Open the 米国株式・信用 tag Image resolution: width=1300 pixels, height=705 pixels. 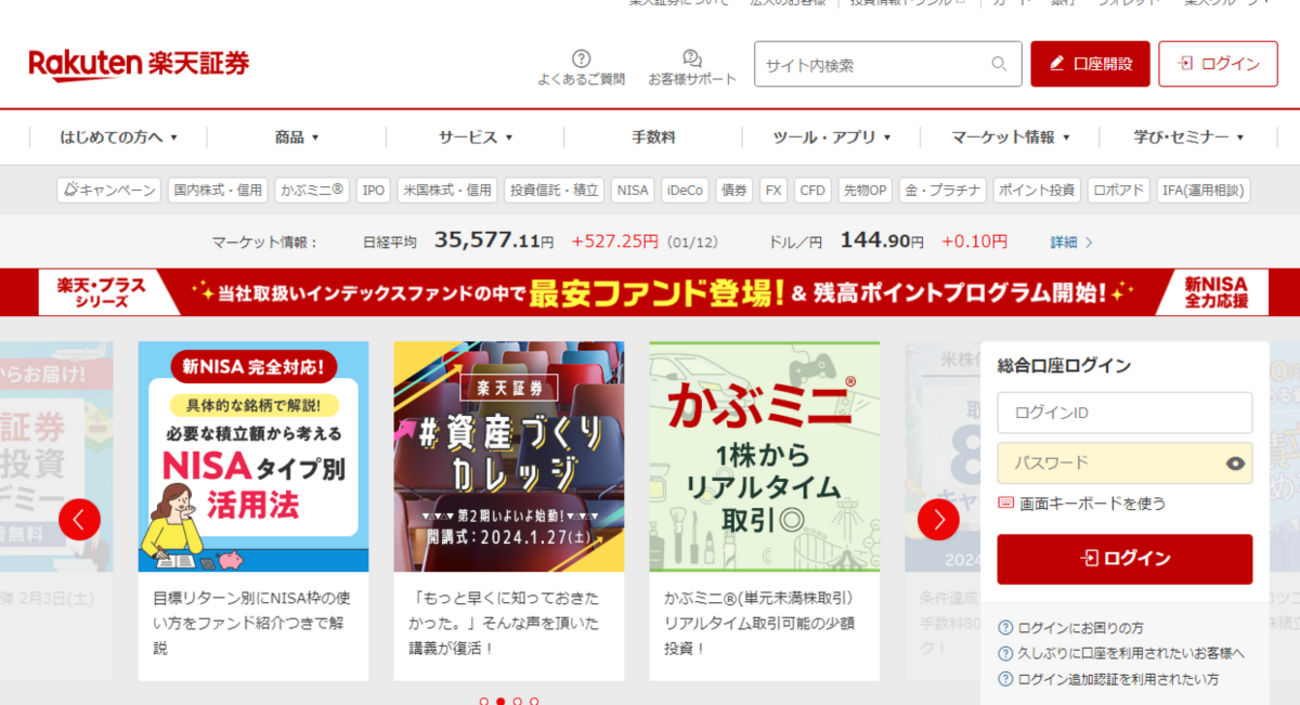pyautogui.click(x=447, y=190)
